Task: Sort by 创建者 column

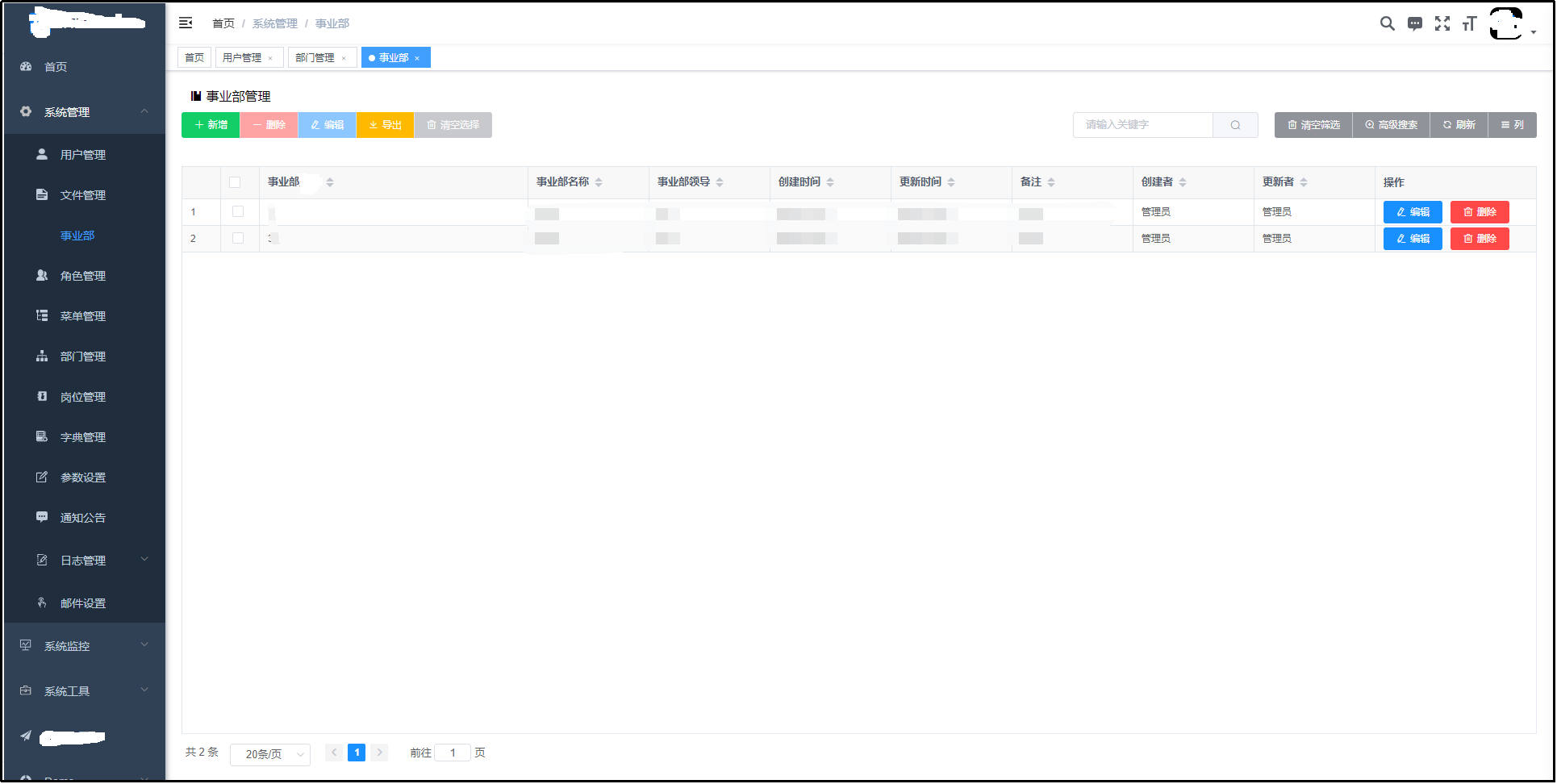Action: click(1183, 182)
